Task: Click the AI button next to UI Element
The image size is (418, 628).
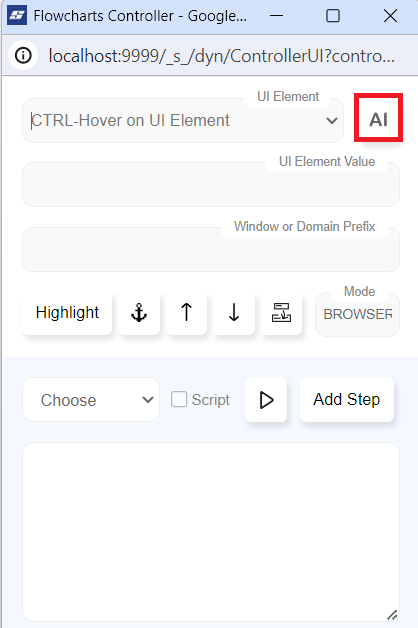Action: point(378,119)
